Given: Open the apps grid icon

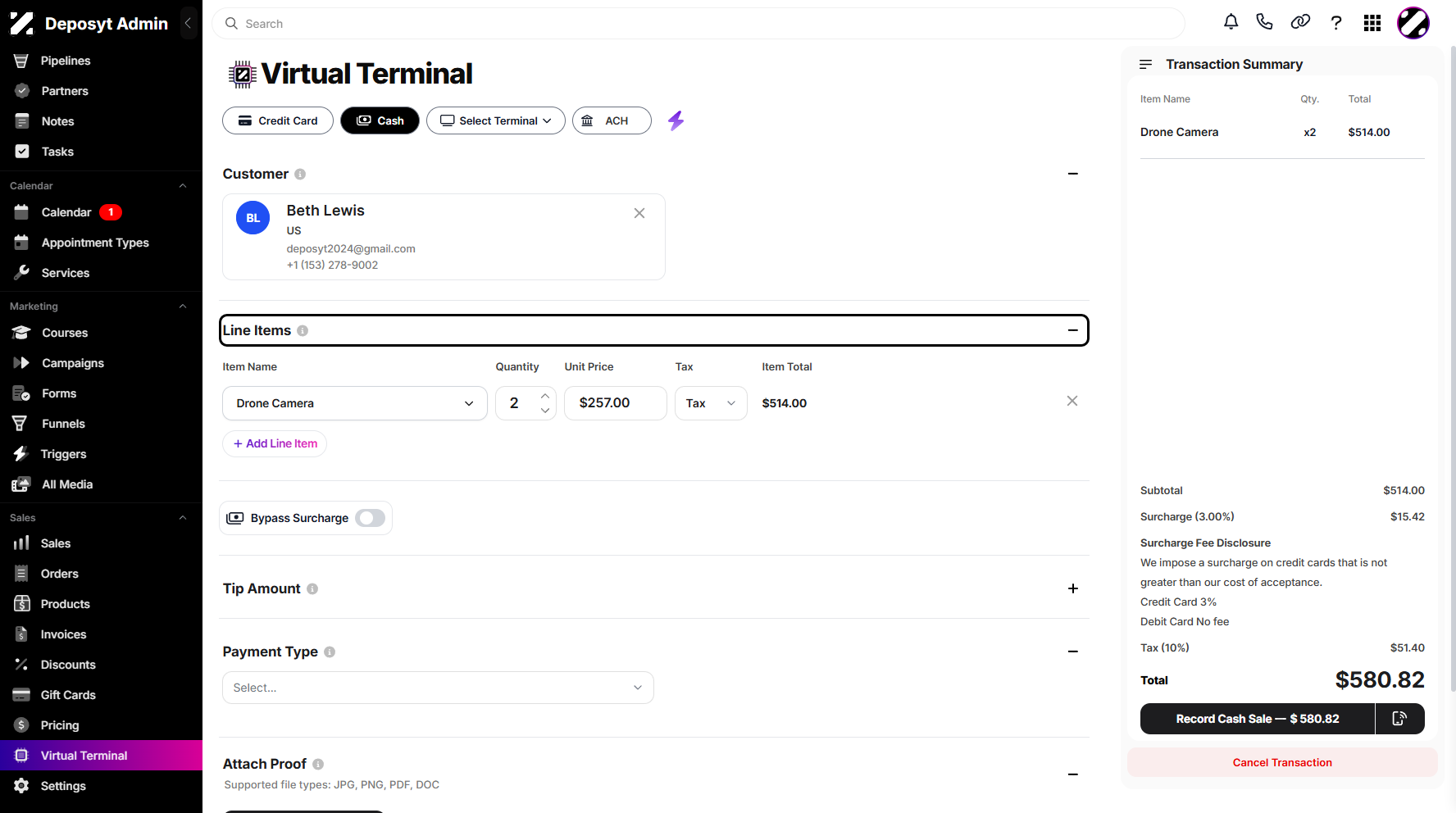Looking at the screenshot, I should tap(1372, 23).
